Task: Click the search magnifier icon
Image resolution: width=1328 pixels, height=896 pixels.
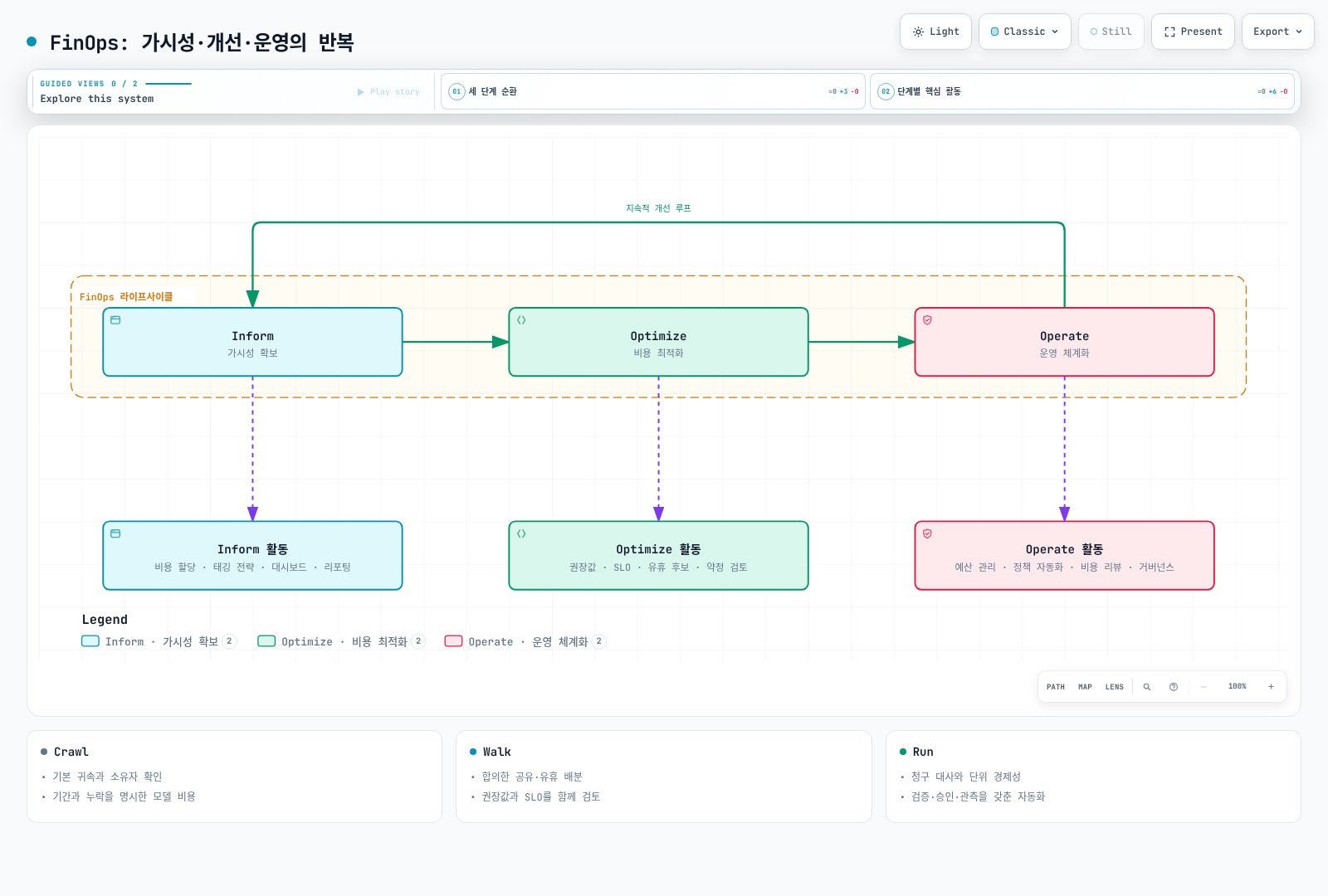Action: tap(1147, 687)
